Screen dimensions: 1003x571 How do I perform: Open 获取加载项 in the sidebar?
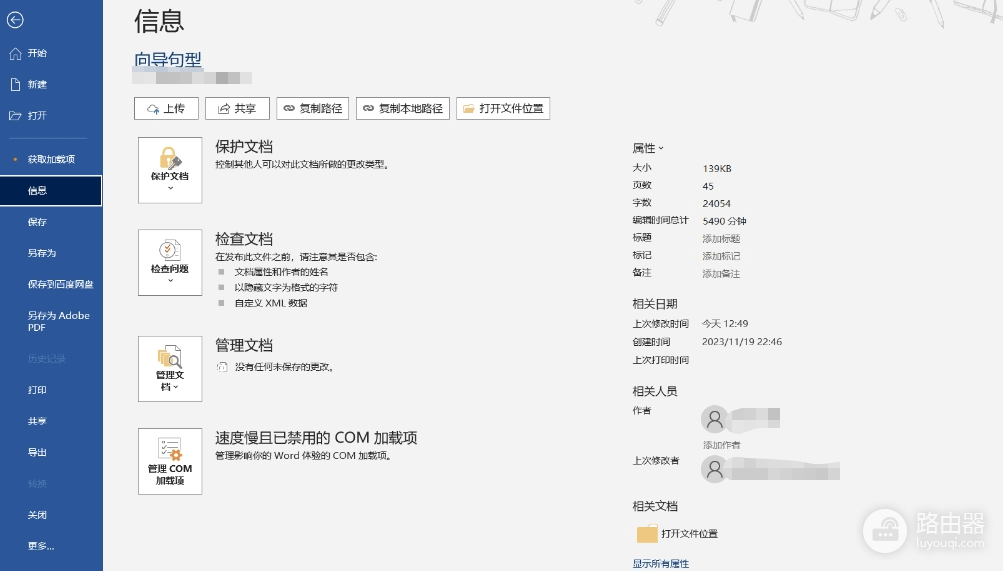point(51,159)
